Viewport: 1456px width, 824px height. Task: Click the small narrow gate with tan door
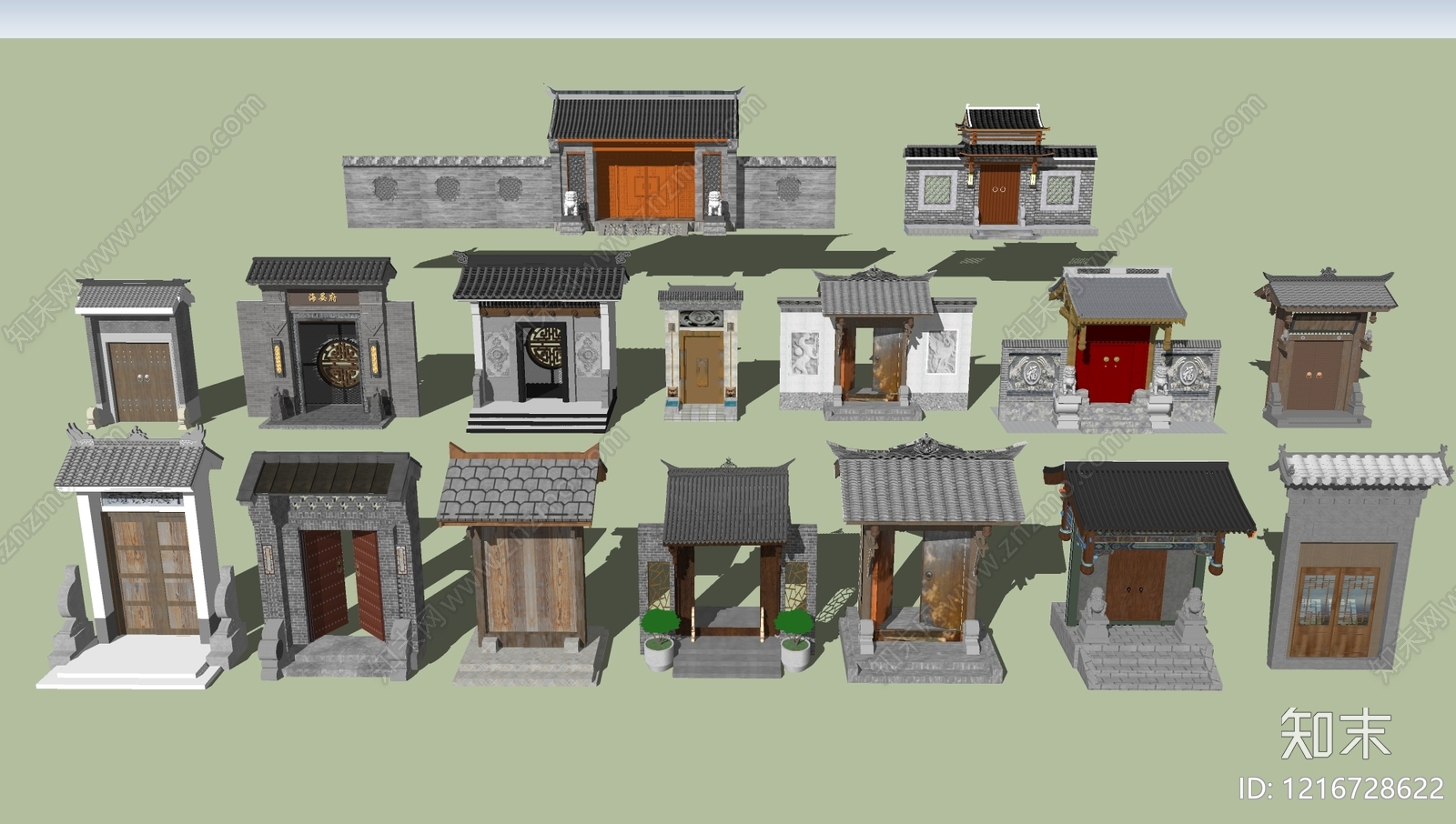[701, 355]
